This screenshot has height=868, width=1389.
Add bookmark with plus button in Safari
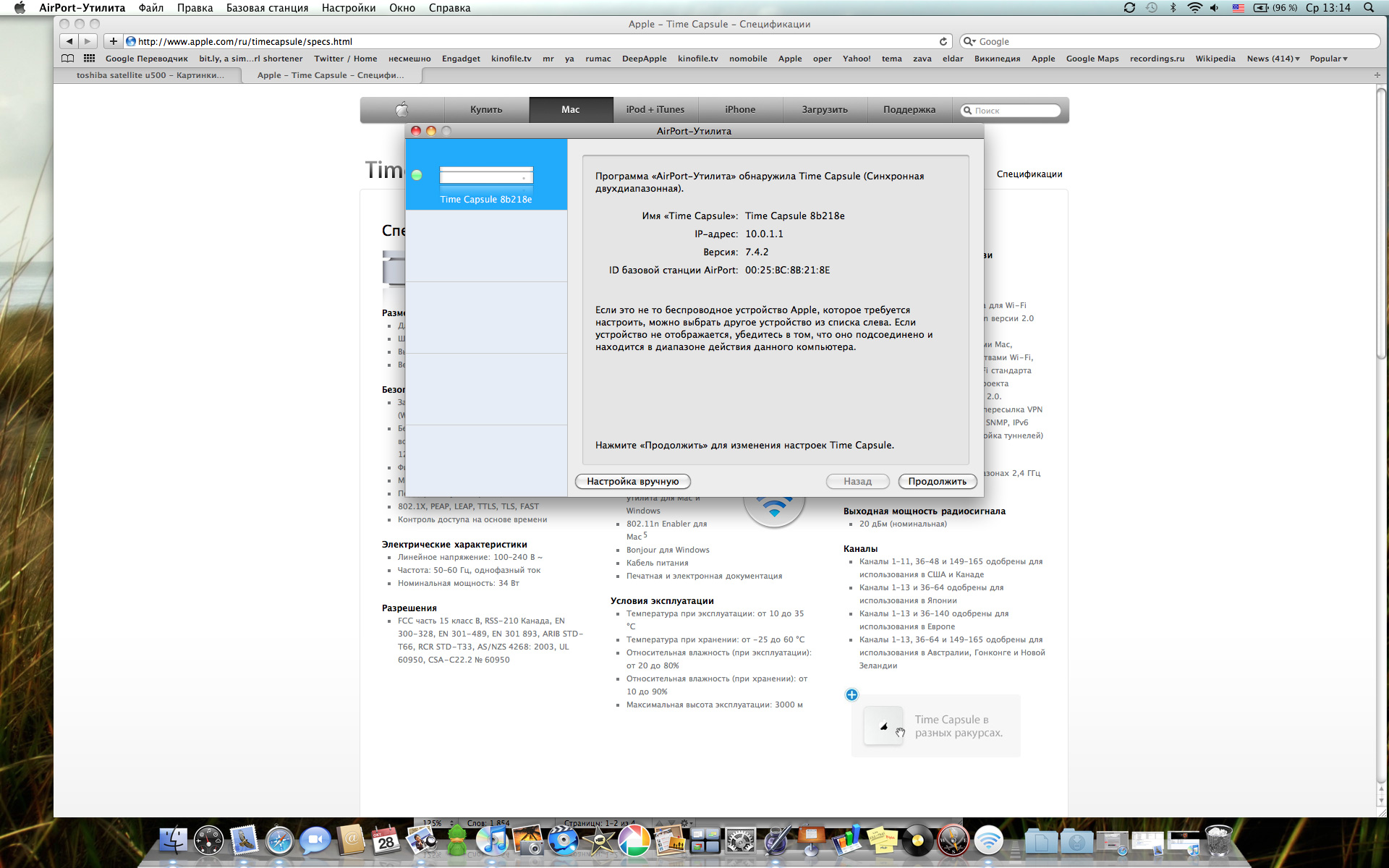point(113,41)
